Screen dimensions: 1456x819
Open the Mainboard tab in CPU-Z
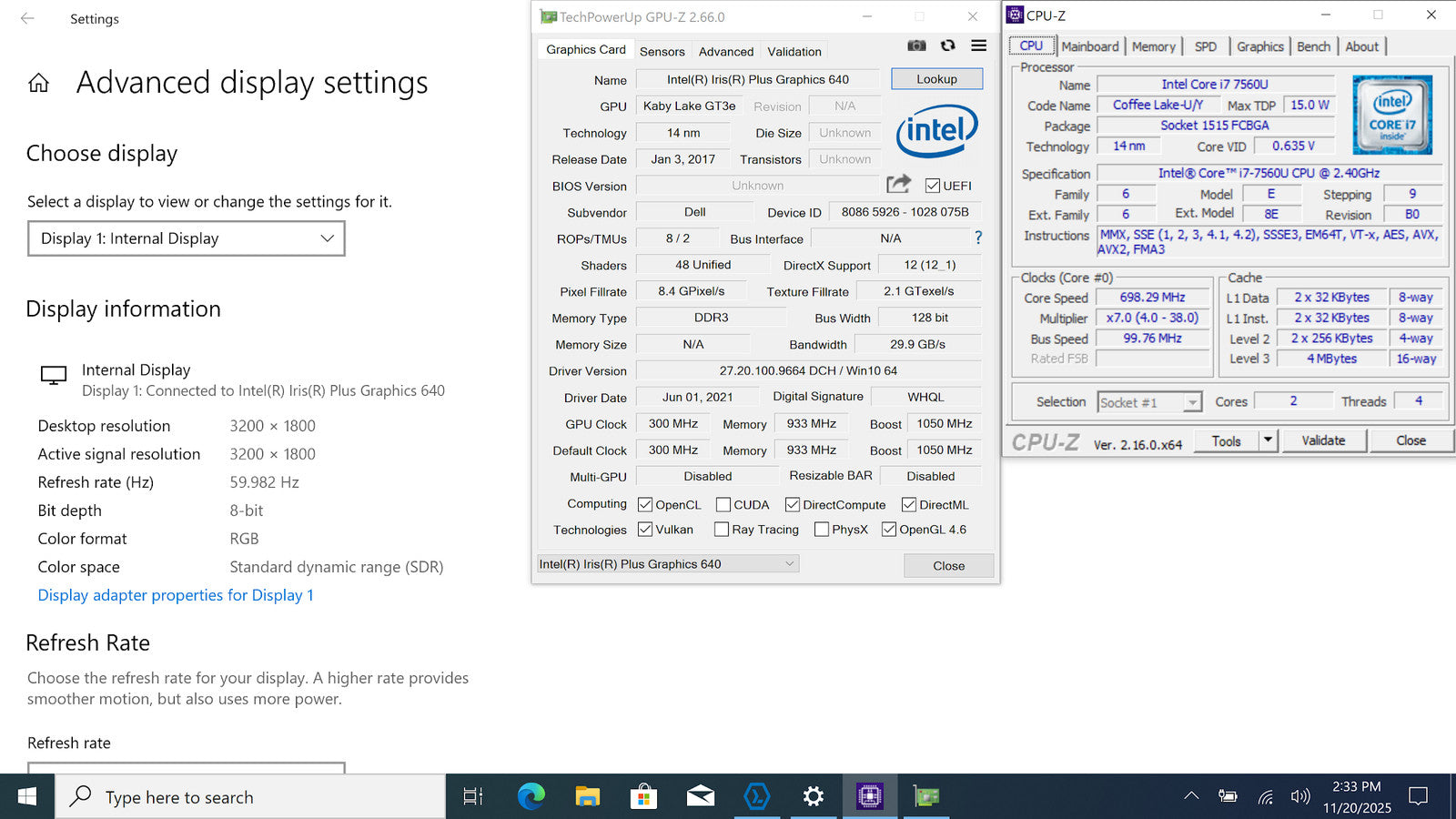[x=1089, y=46]
